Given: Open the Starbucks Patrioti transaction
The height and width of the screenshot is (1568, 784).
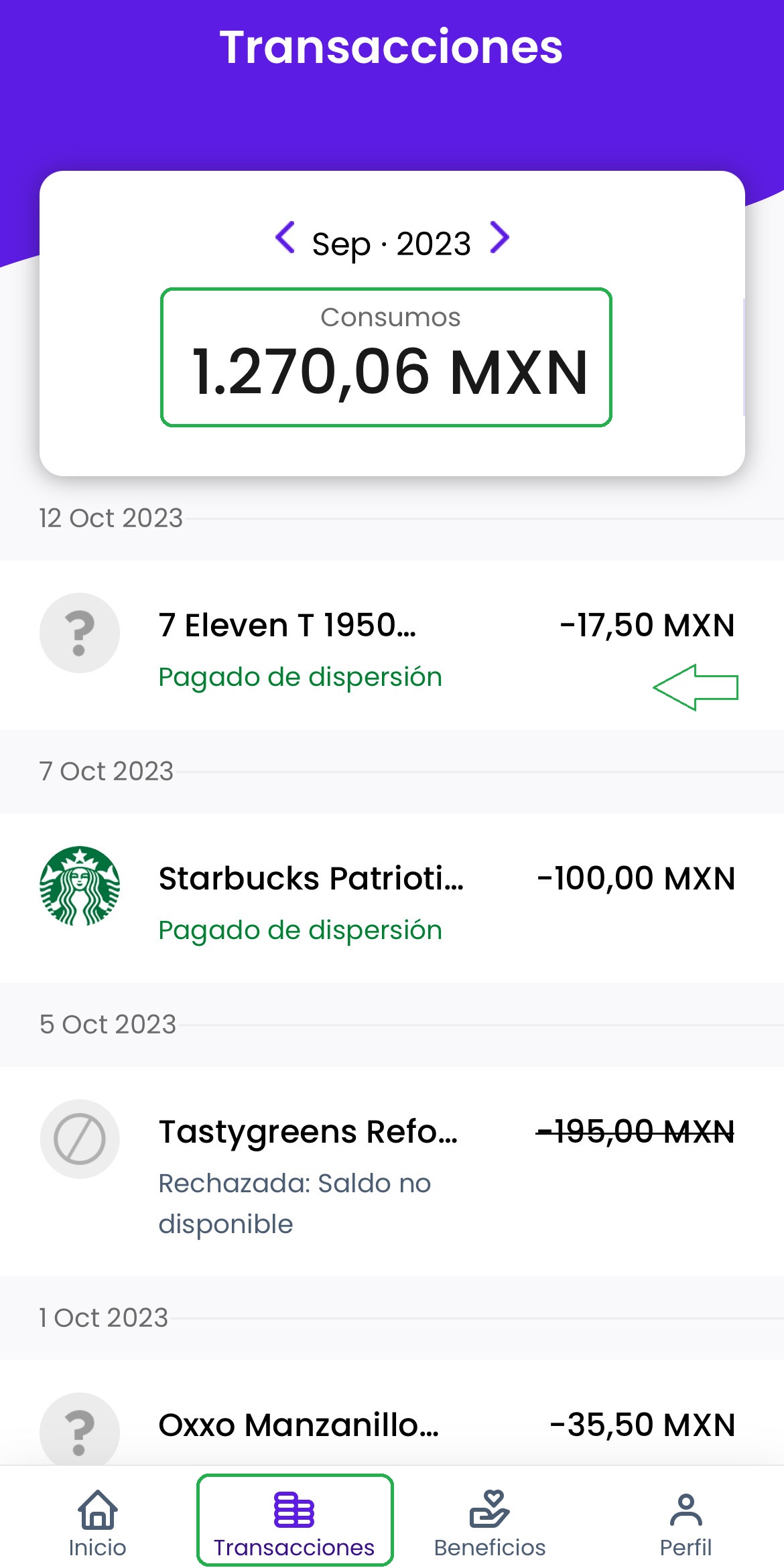Looking at the screenshot, I should coord(311,879).
